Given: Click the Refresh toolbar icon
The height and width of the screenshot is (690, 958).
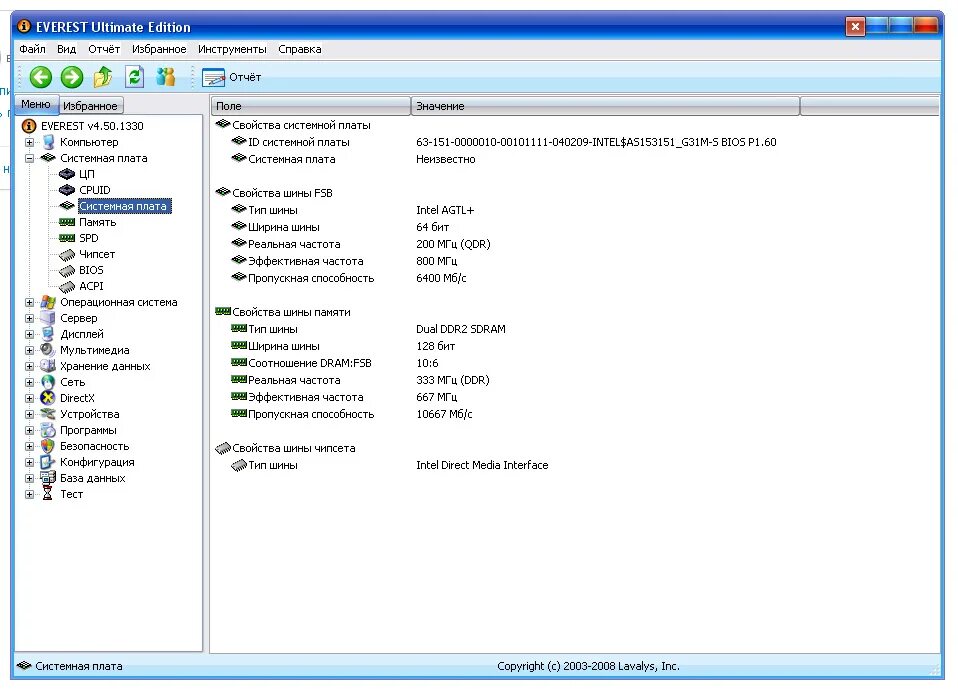Looking at the screenshot, I should coord(134,77).
